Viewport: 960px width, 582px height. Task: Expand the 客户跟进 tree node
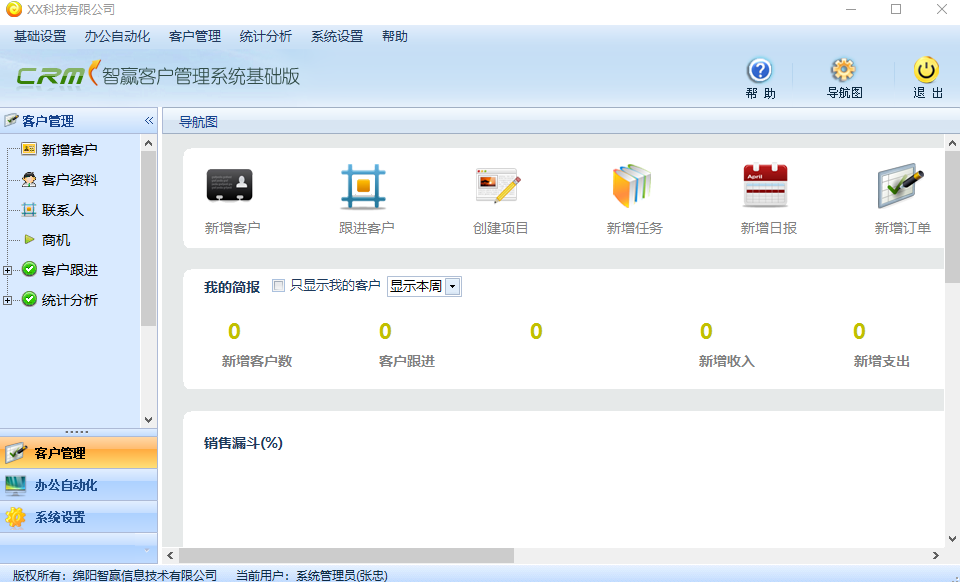click(8, 270)
